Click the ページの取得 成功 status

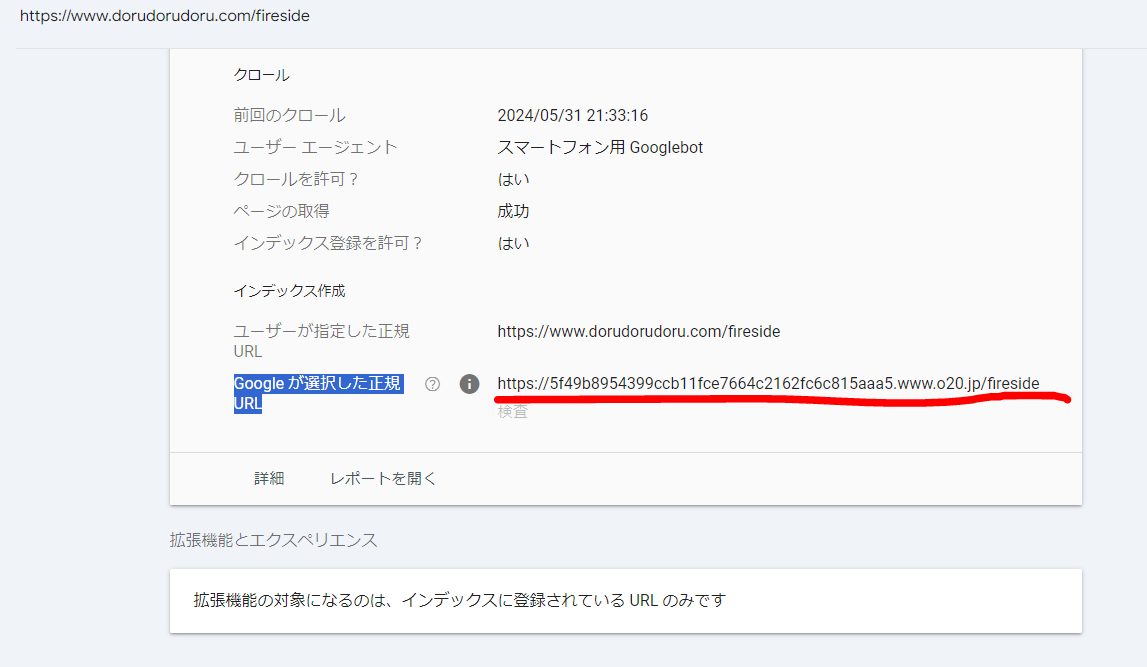[x=513, y=210]
